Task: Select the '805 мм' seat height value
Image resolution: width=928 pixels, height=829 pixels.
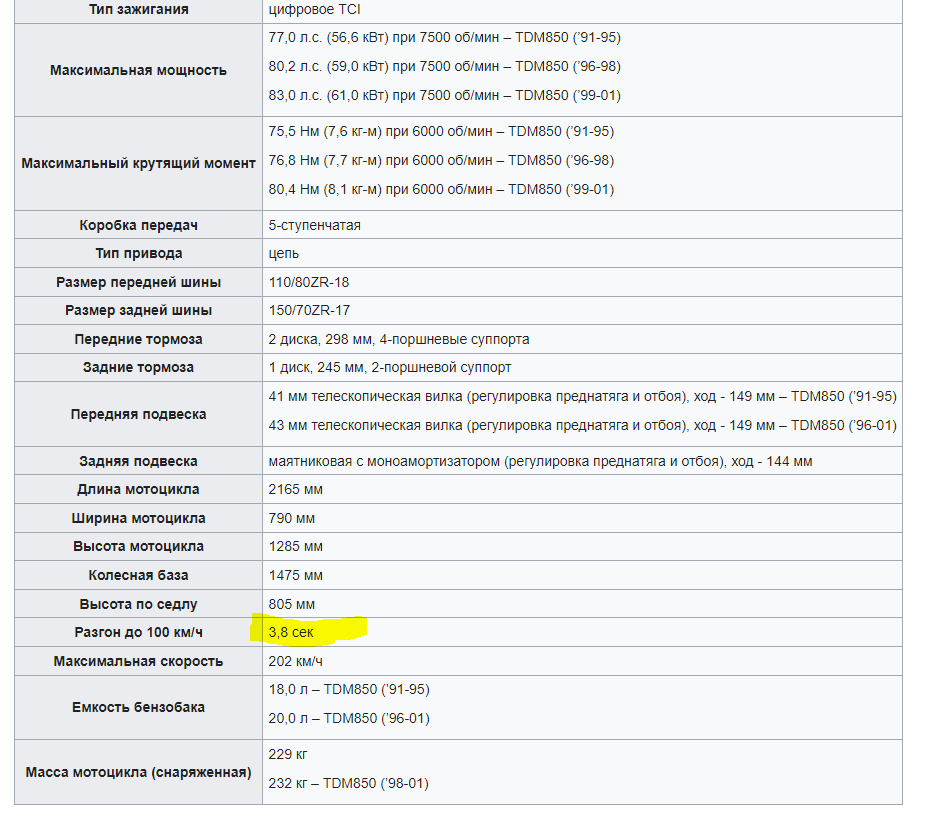Action: (x=291, y=605)
